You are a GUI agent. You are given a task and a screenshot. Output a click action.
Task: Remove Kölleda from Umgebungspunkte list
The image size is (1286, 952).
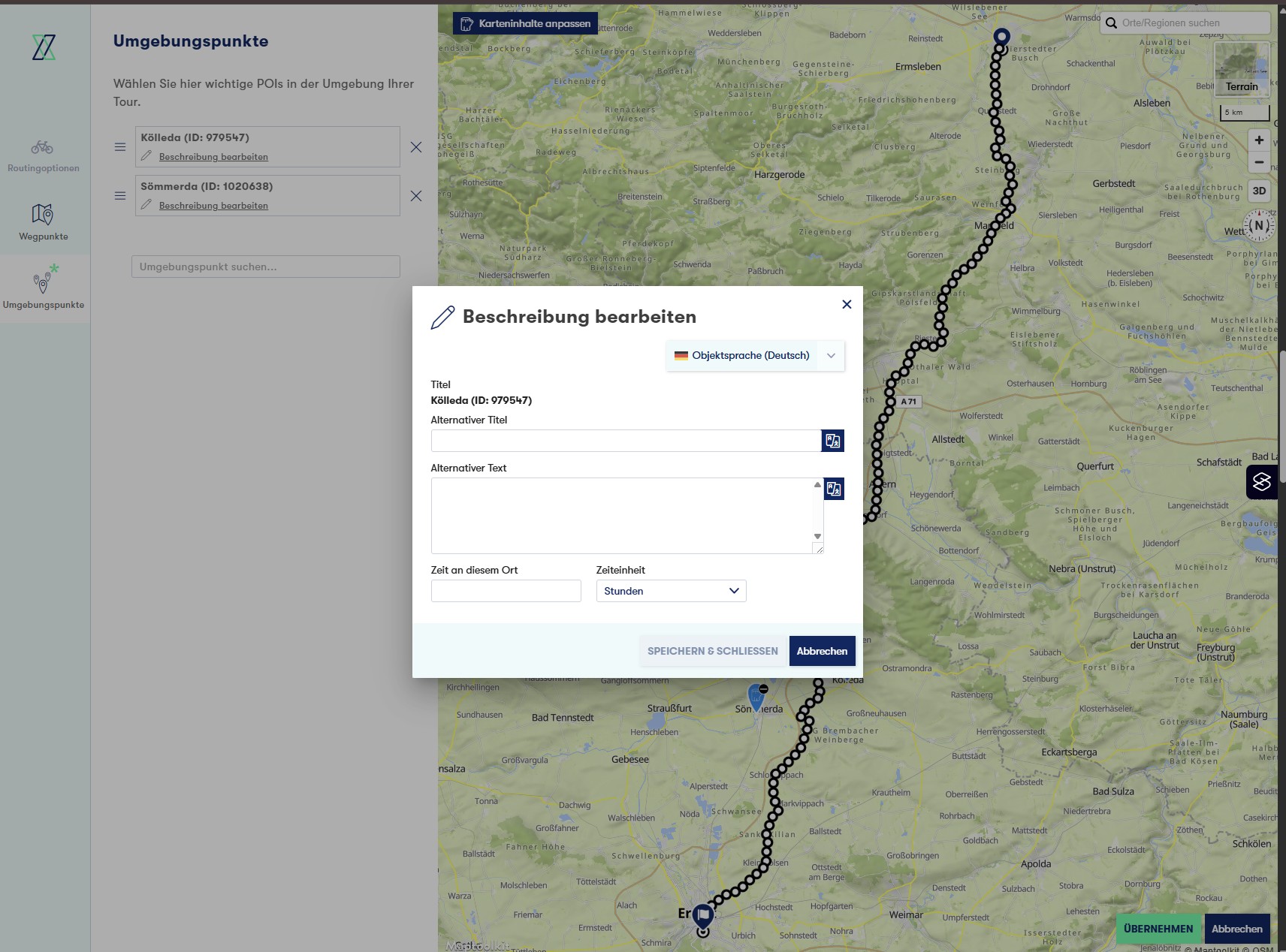(416, 147)
